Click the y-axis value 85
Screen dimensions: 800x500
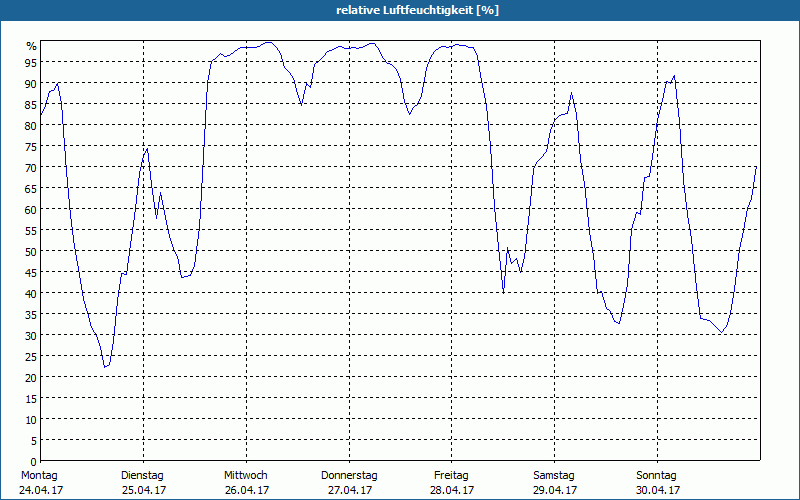(31, 105)
